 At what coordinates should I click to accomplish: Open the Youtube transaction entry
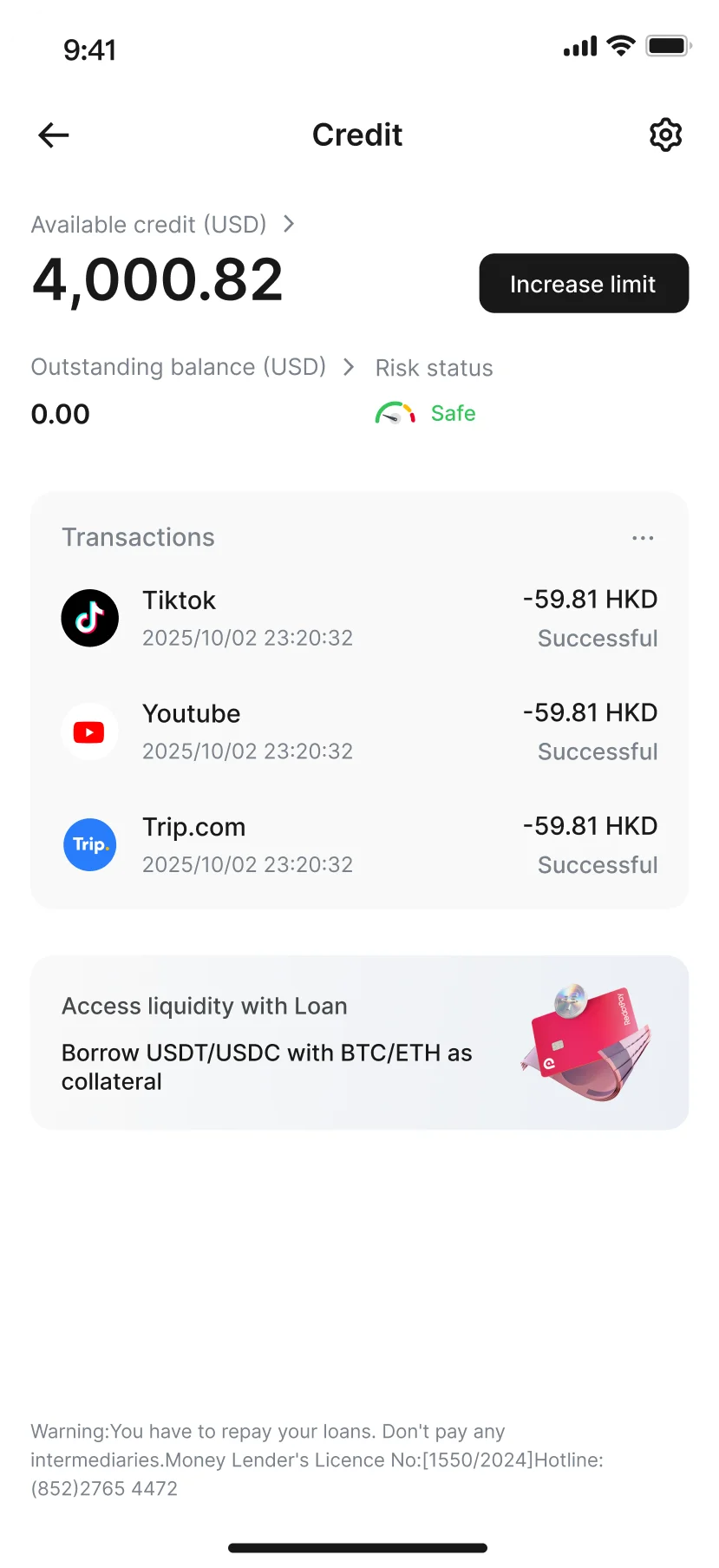click(359, 732)
